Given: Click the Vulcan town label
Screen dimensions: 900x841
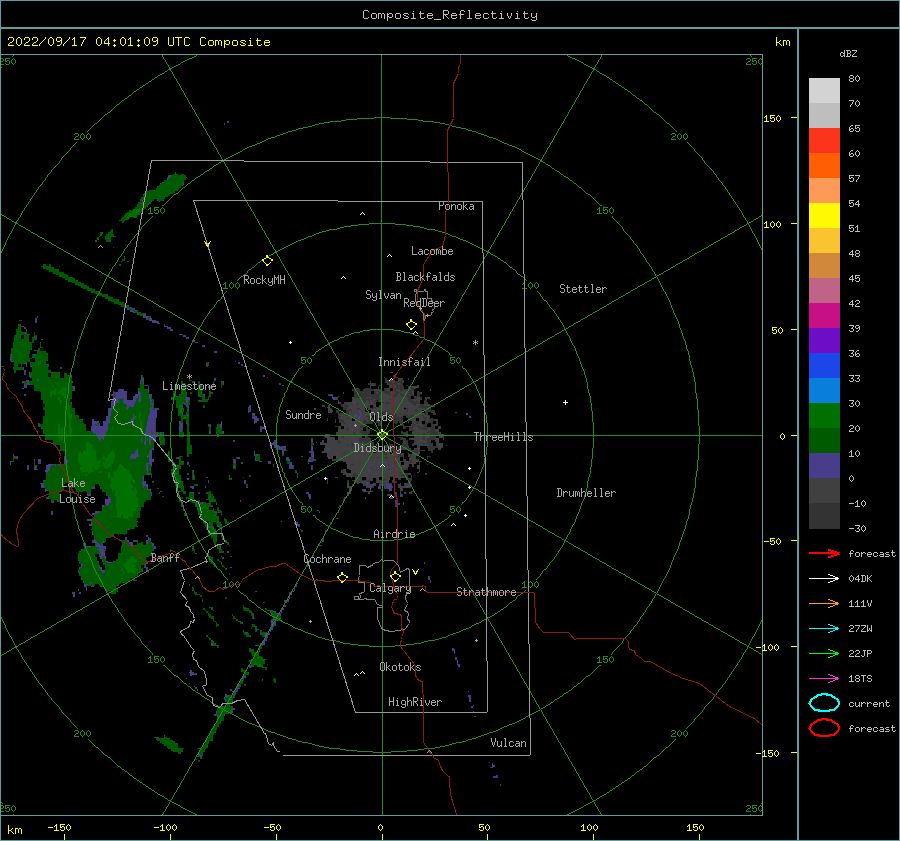Looking at the screenshot, I should 509,743.
